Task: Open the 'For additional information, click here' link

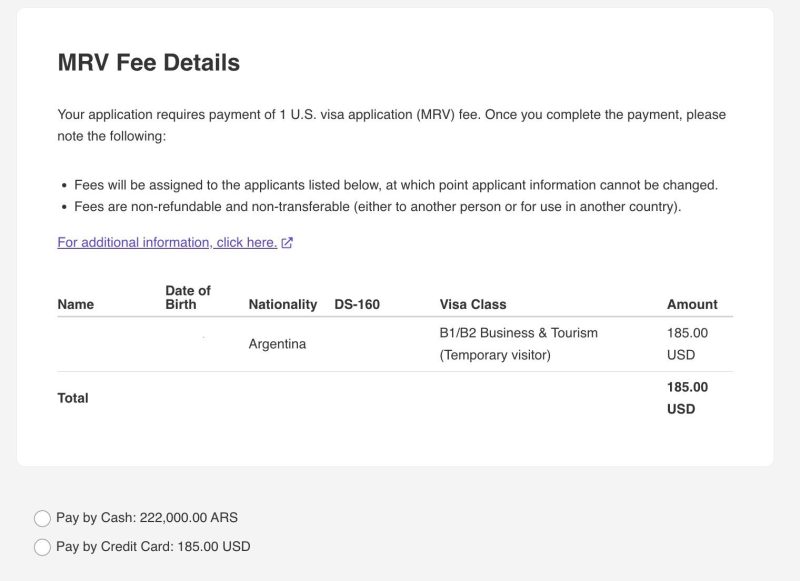Action: pyautogui.click(x=167, y=242)
